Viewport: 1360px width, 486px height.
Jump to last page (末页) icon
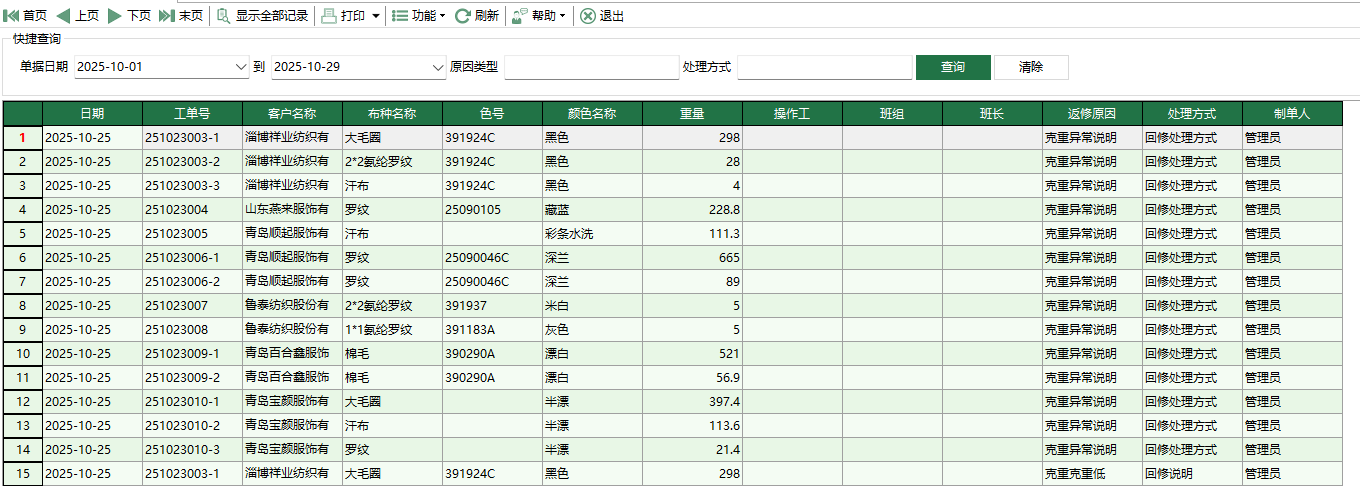tap(167, 16)
